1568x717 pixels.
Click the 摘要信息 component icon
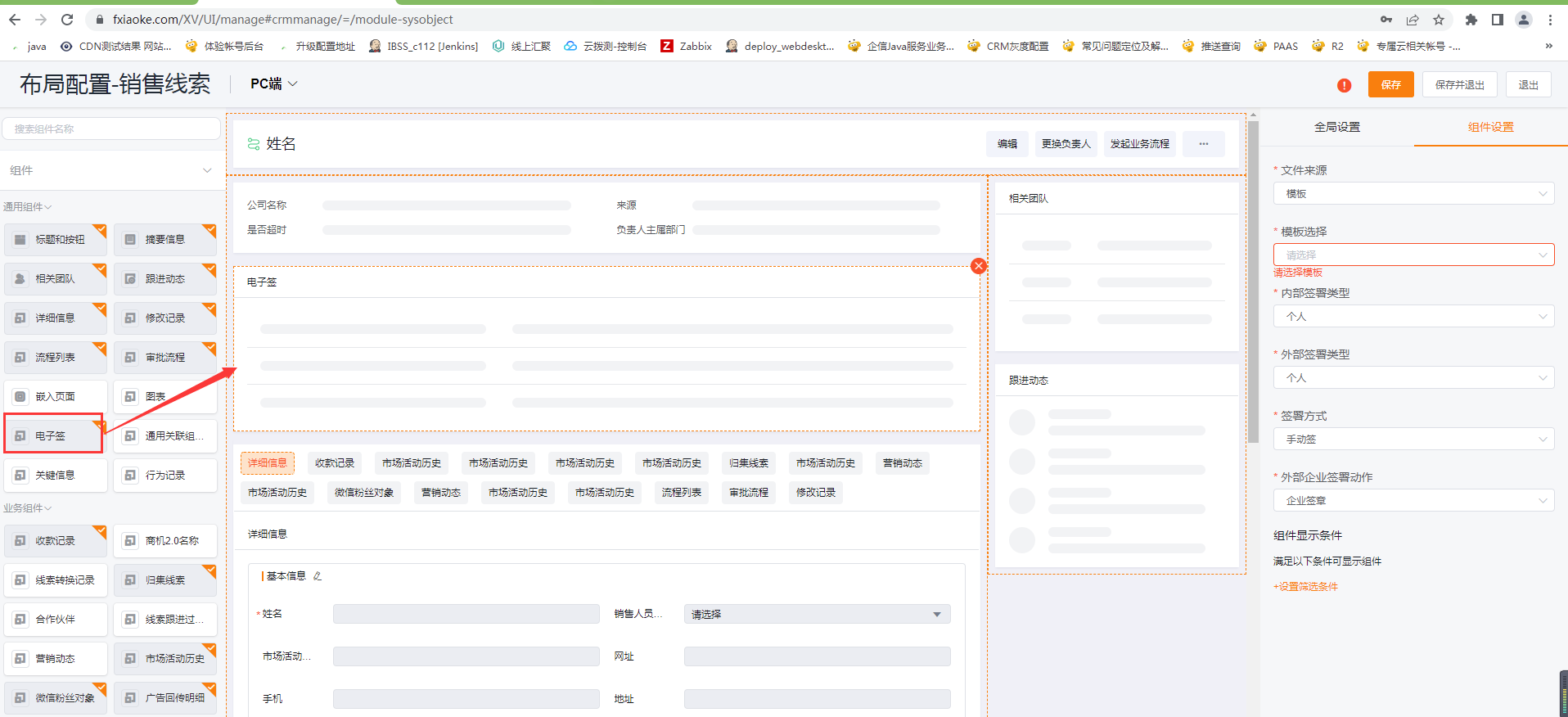130,240
